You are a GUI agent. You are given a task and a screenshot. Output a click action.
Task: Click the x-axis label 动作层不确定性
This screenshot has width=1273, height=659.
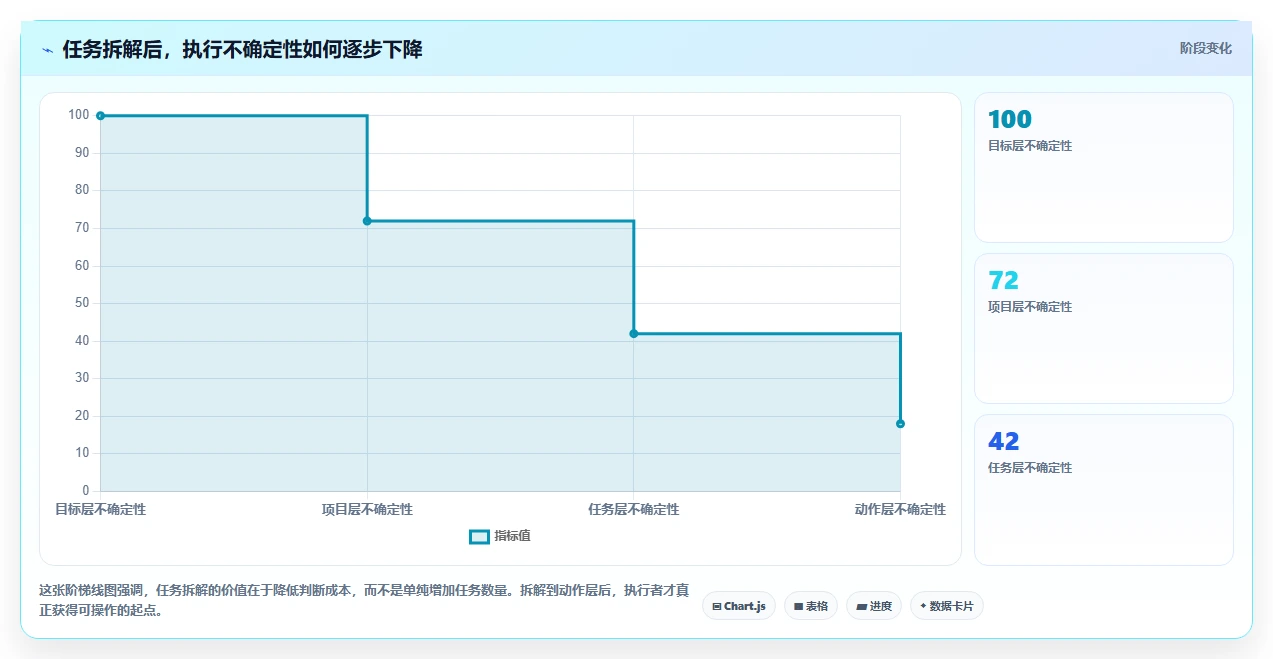(x=900, y=510)
